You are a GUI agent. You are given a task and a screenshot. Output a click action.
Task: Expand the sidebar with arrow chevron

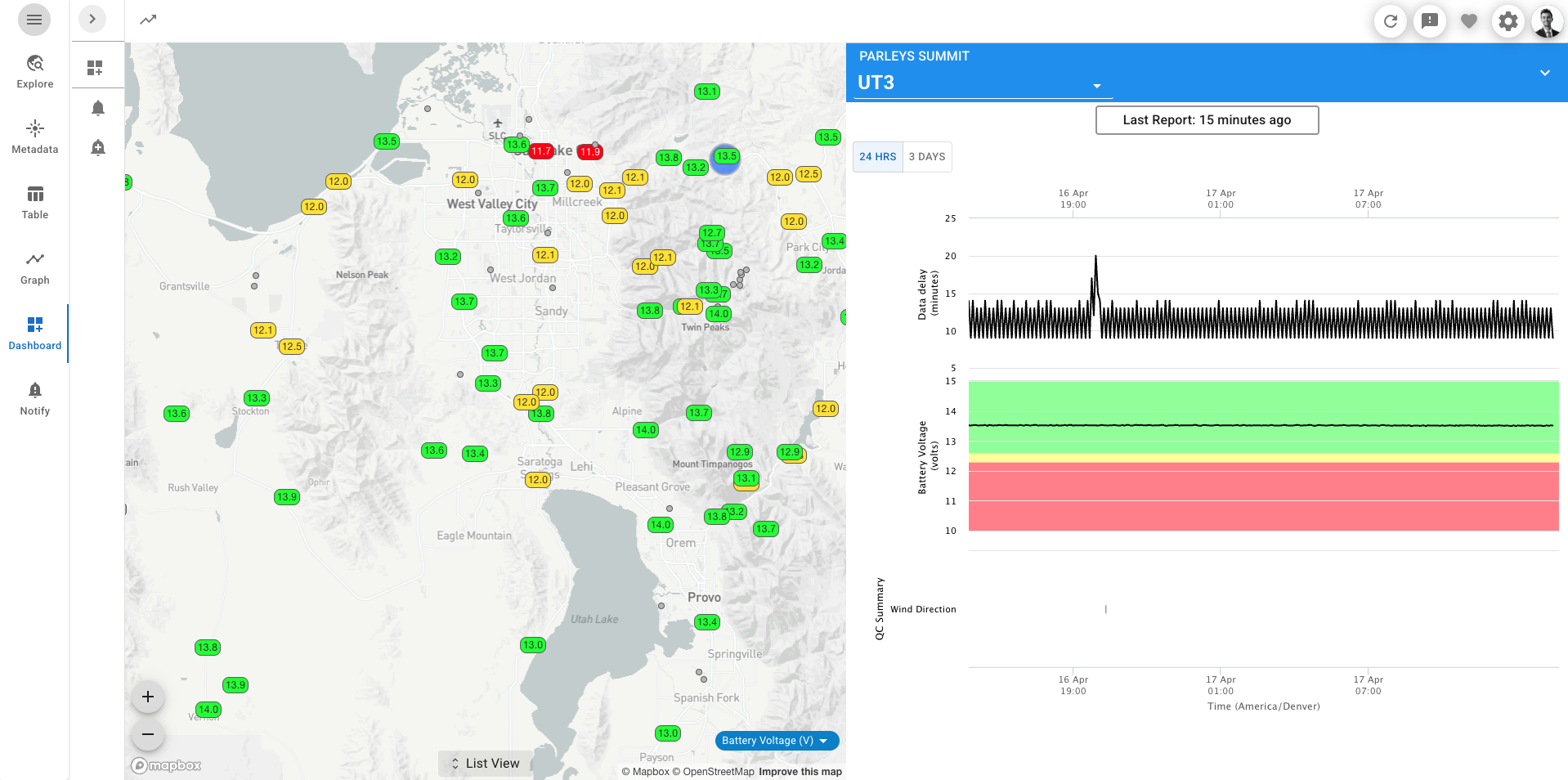pos(92,19)
